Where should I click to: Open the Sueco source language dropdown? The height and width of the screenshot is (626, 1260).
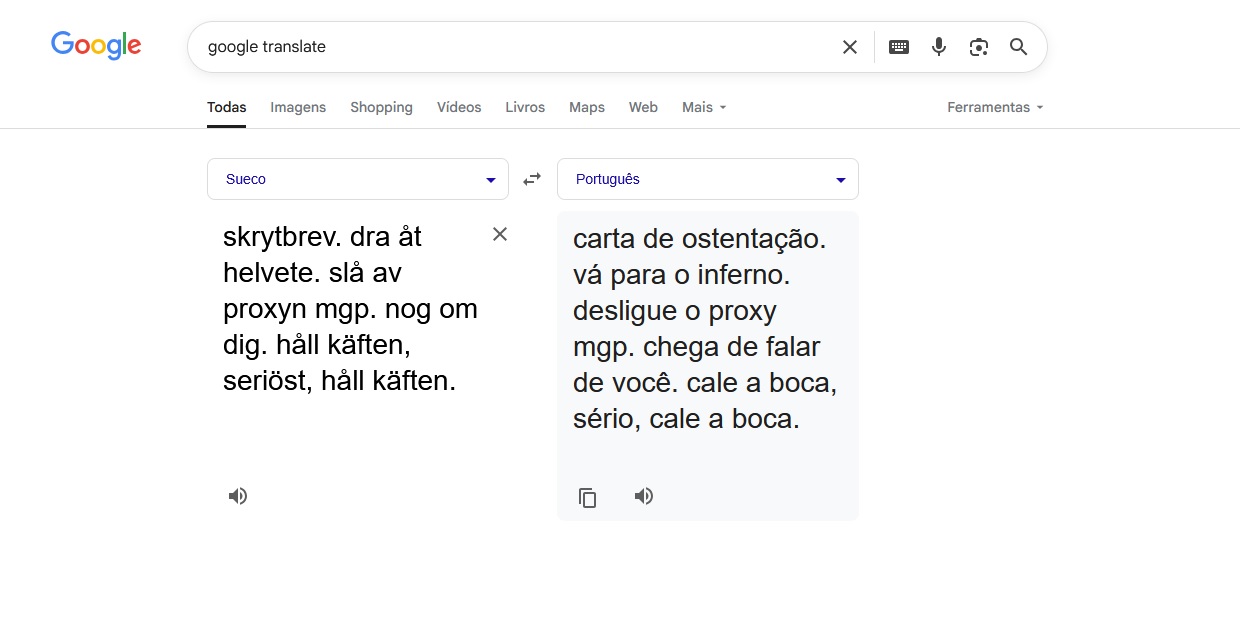(x=358, y=179)
